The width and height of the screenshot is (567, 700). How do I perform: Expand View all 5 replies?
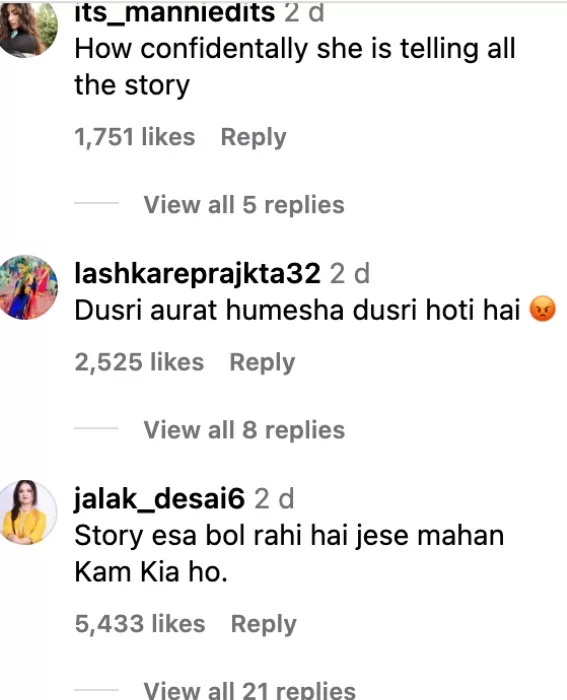pyautogui.click(x=244, y=205)
